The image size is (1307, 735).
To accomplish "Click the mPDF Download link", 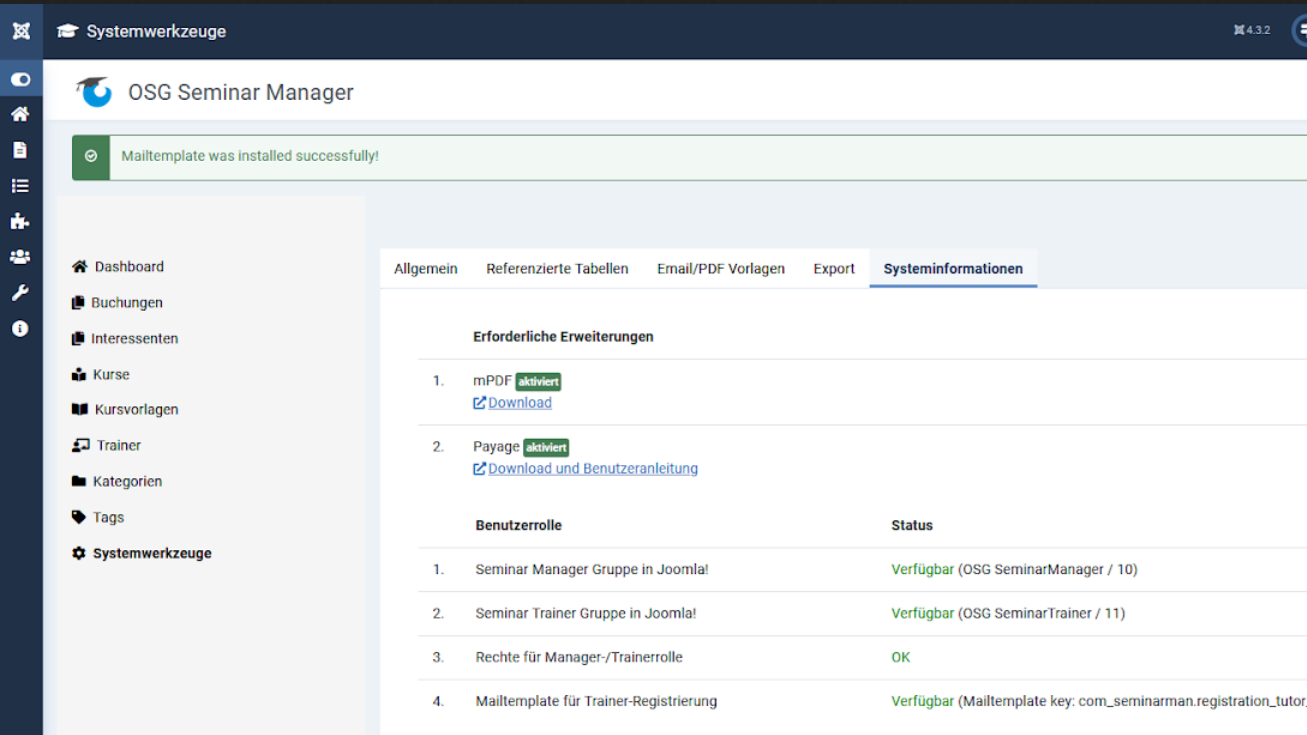I will (519, 403).
